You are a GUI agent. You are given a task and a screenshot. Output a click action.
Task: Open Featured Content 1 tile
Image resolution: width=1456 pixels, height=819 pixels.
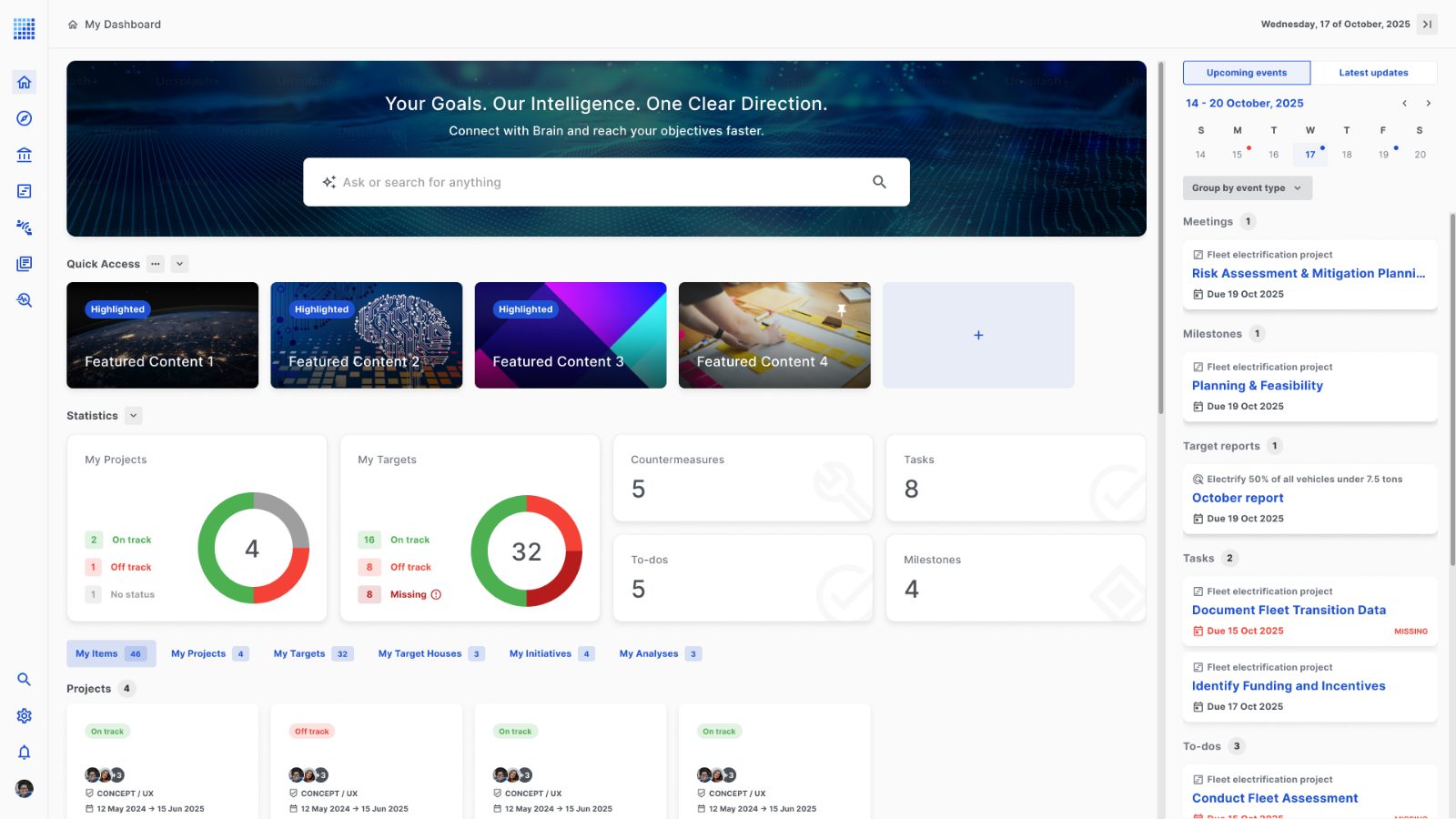tap(162, 335)
